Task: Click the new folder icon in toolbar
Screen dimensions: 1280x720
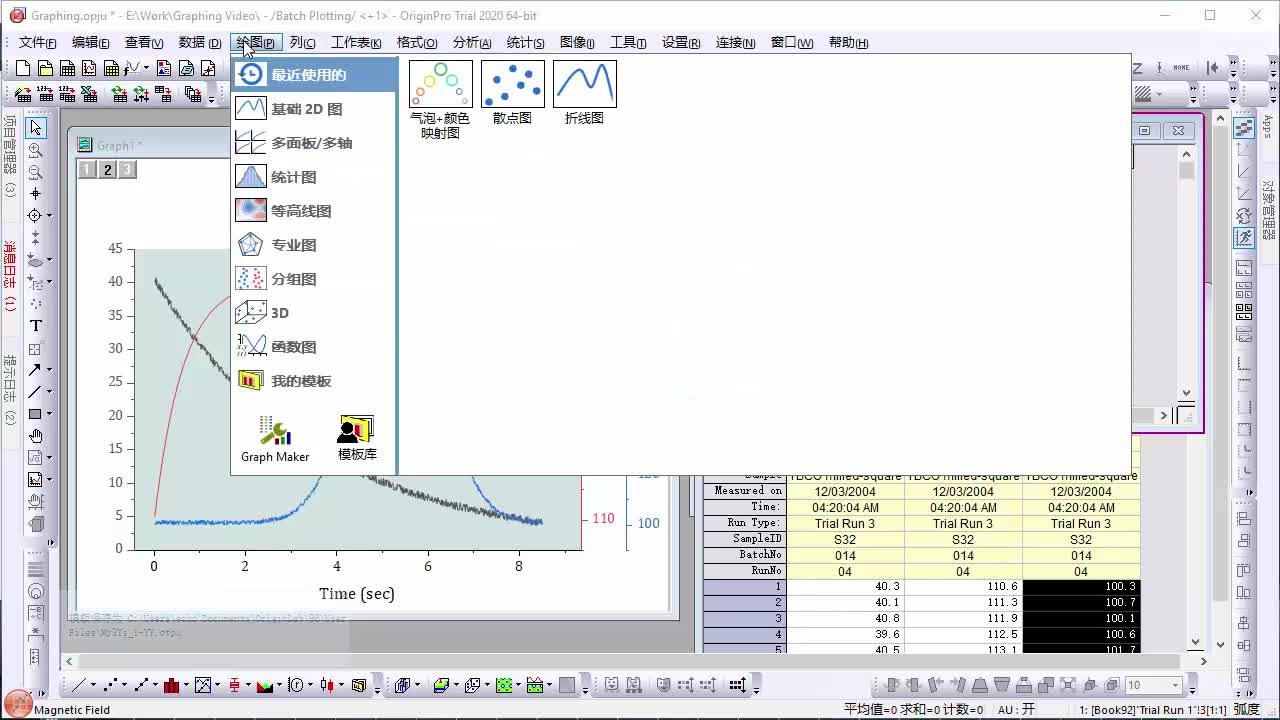Action: click(x=45, y=68)
